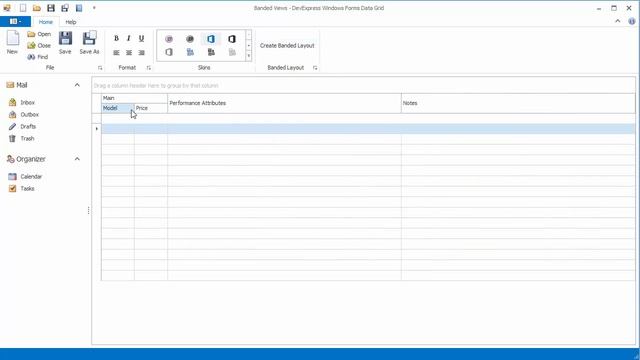The width and height of the screenshot is (640, 360).
Task: Click Open in the File group
Action: 39,34
